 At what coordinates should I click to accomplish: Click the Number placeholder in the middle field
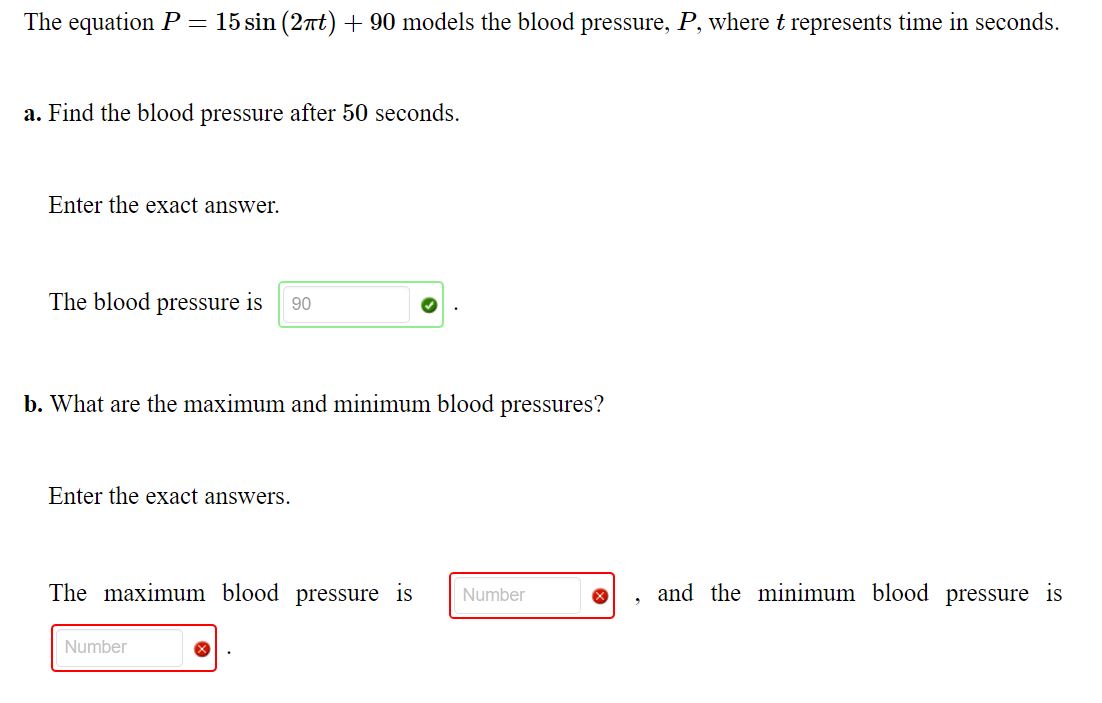[x=495, y=595]
